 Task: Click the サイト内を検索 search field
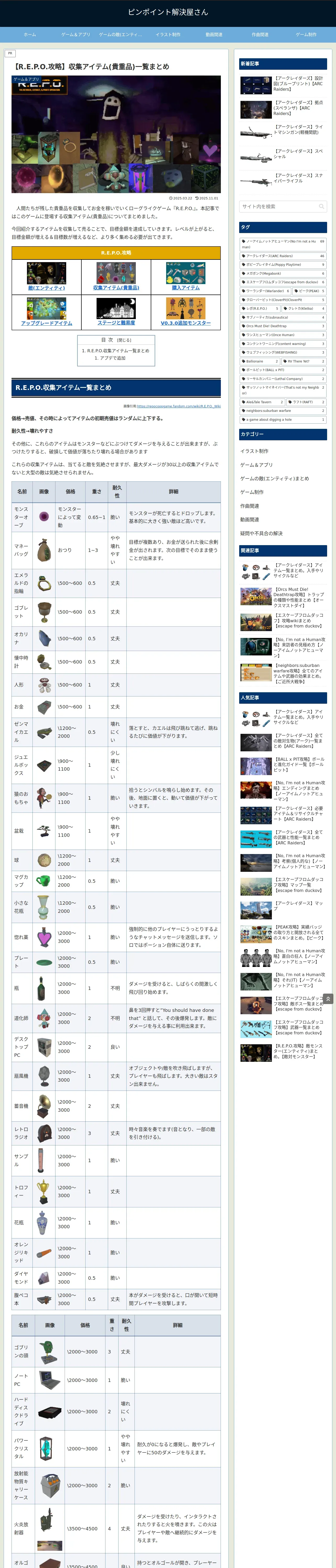tap(283, 206)
